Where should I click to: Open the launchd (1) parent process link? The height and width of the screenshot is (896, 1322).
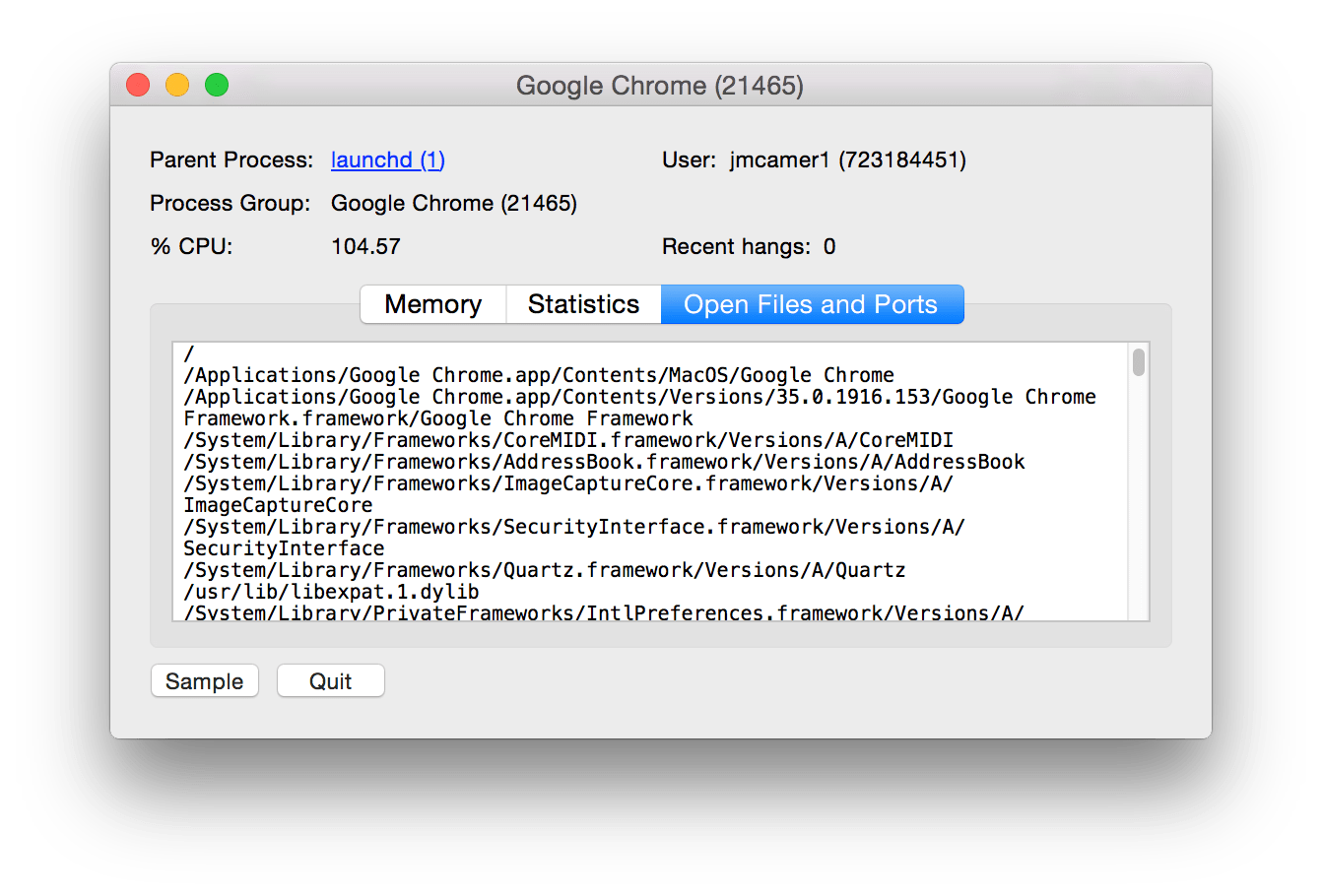coord(387,160)
